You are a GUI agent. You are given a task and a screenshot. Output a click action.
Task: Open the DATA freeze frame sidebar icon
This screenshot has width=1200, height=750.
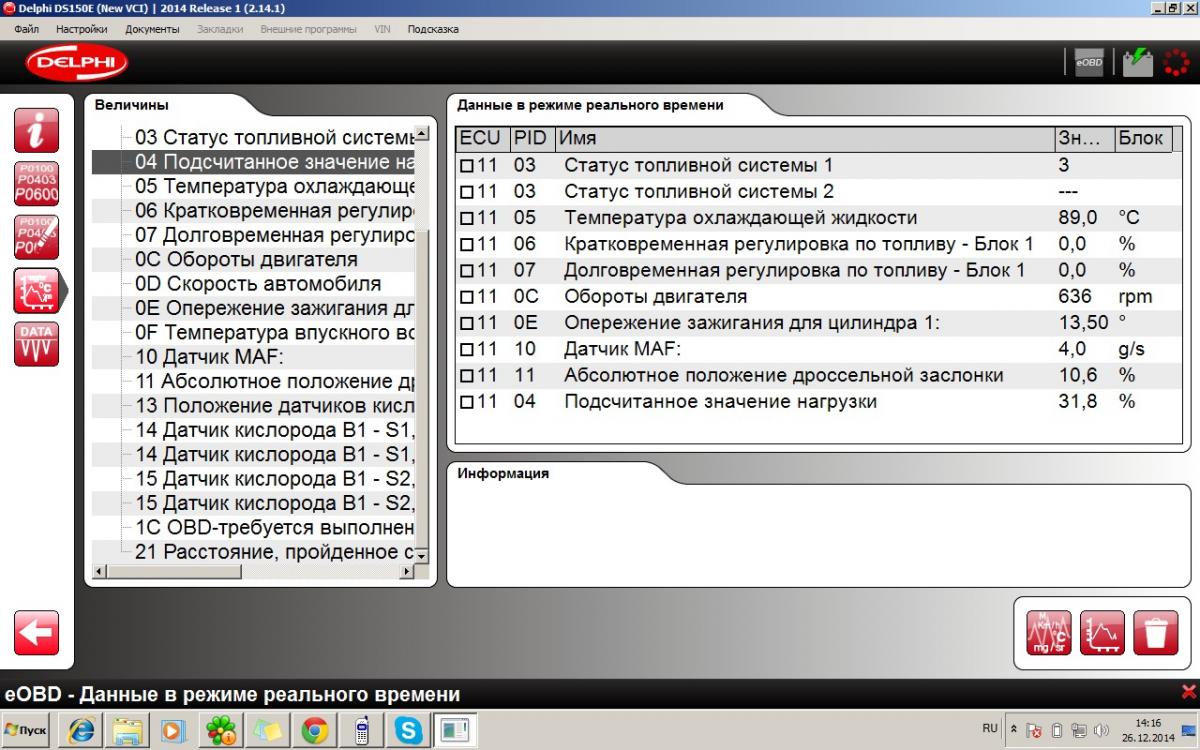(36, 345)
